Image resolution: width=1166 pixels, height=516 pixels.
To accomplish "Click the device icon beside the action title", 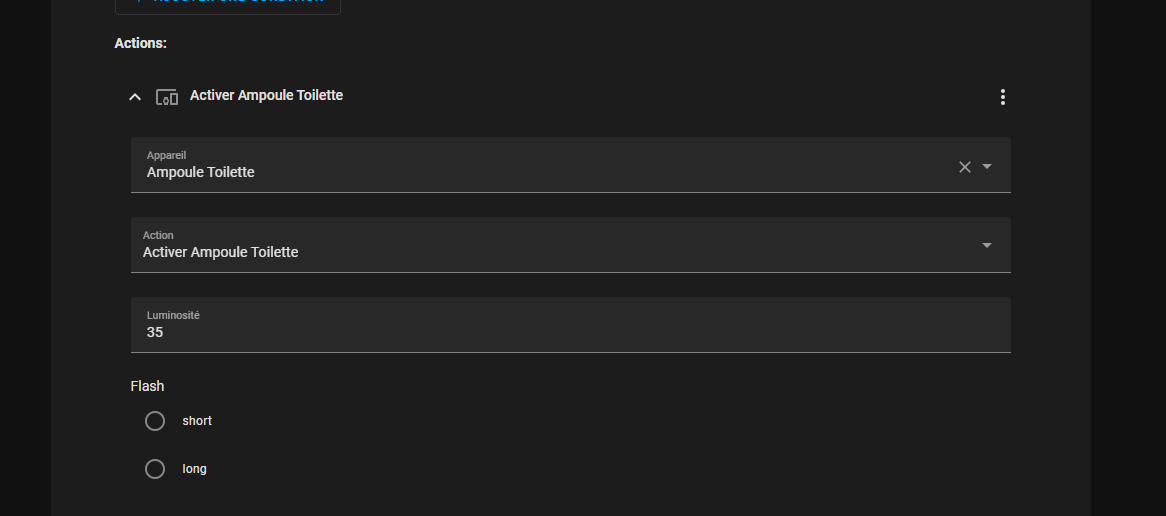I will click(x=167, y=97).
